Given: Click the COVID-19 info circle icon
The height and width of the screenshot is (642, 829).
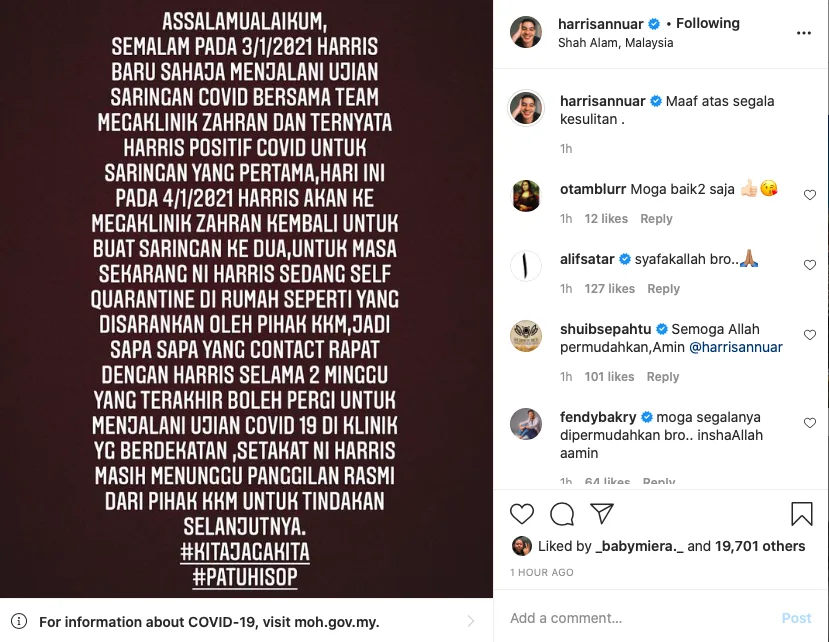Looking at the screenshot, I should coord(19,621).
